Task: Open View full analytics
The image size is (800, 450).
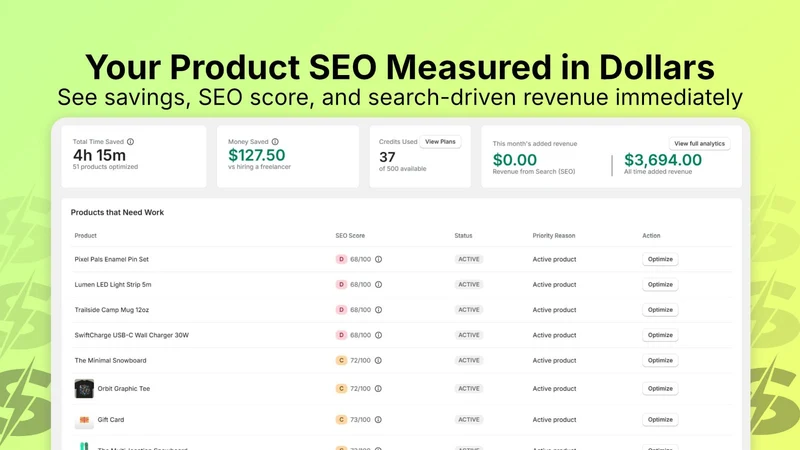Action: (699, 143)
